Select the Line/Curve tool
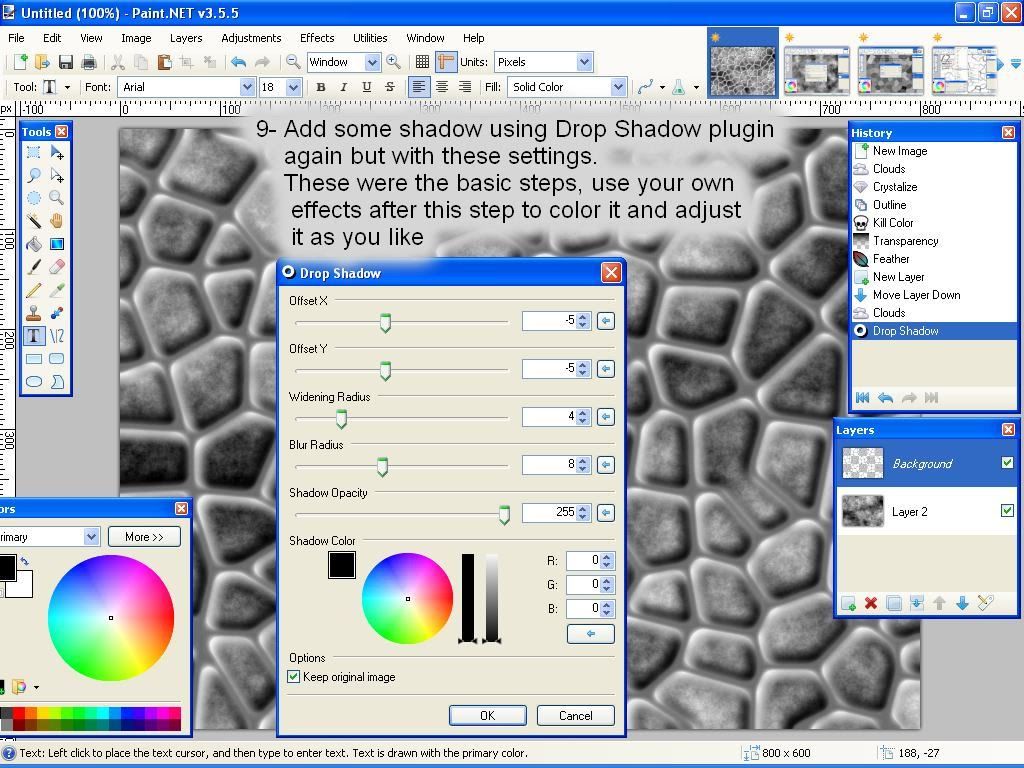This screenshot has height=768, width=1024. coord(57,336)
